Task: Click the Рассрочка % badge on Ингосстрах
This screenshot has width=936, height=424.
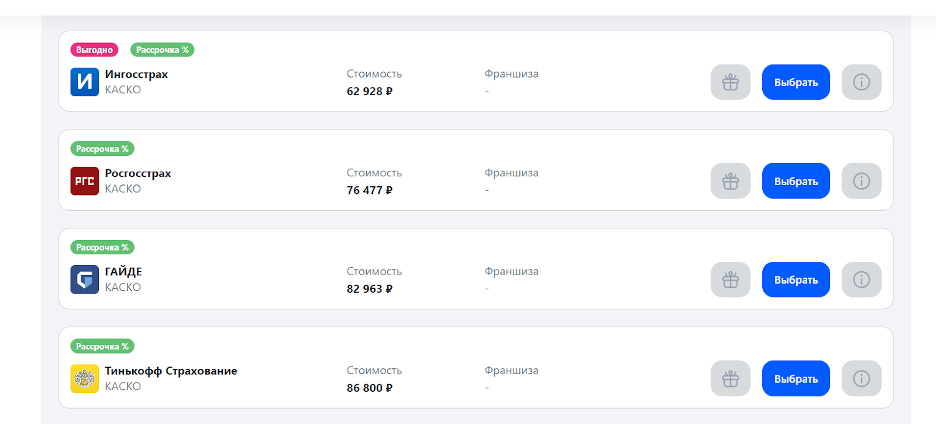Action: pyautogui.click(x=162, y=49)
